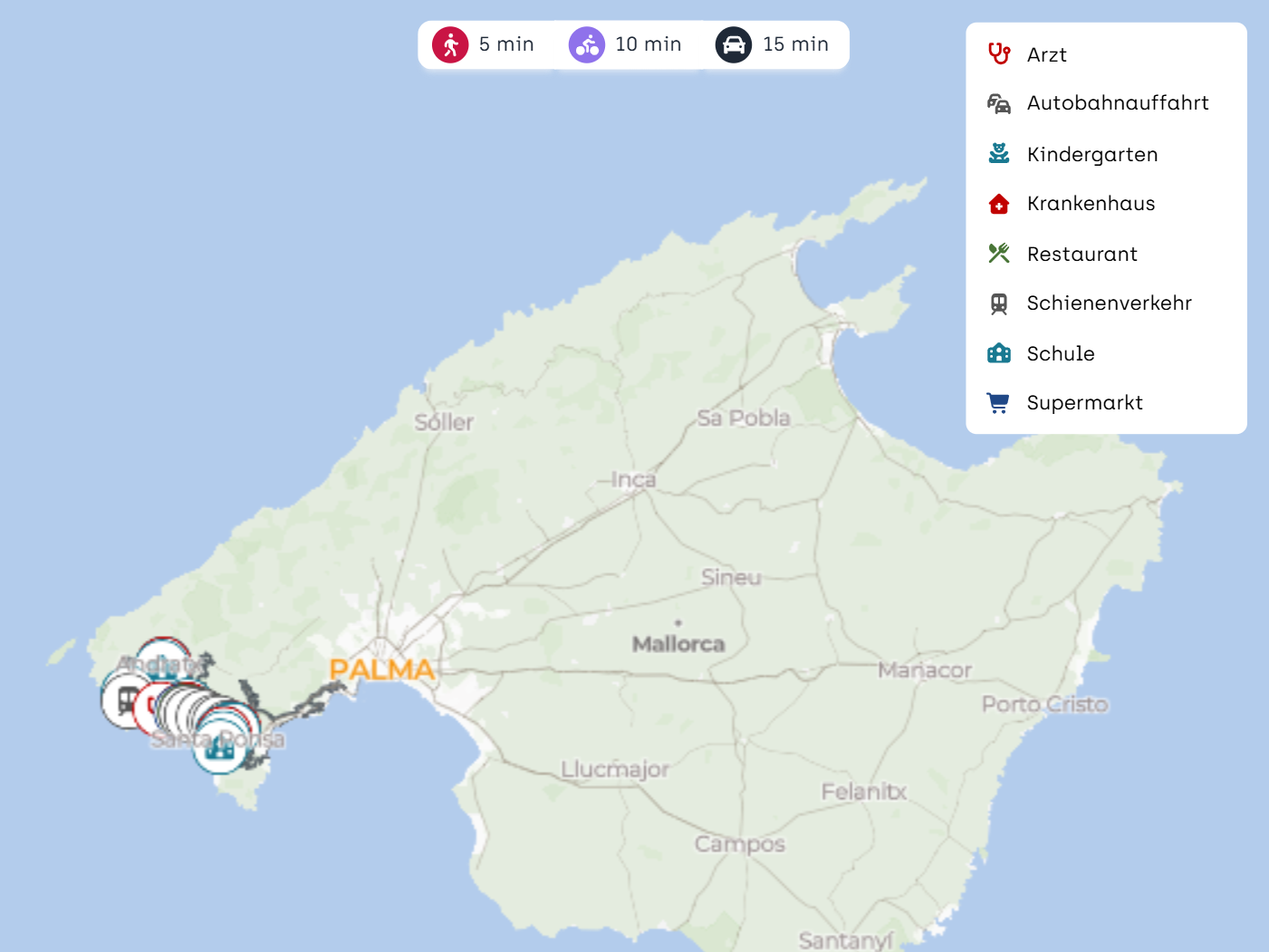Click the Schule building icon in legend
Viewport: 1269px width, 952px height.
click(x=998, y=353)
